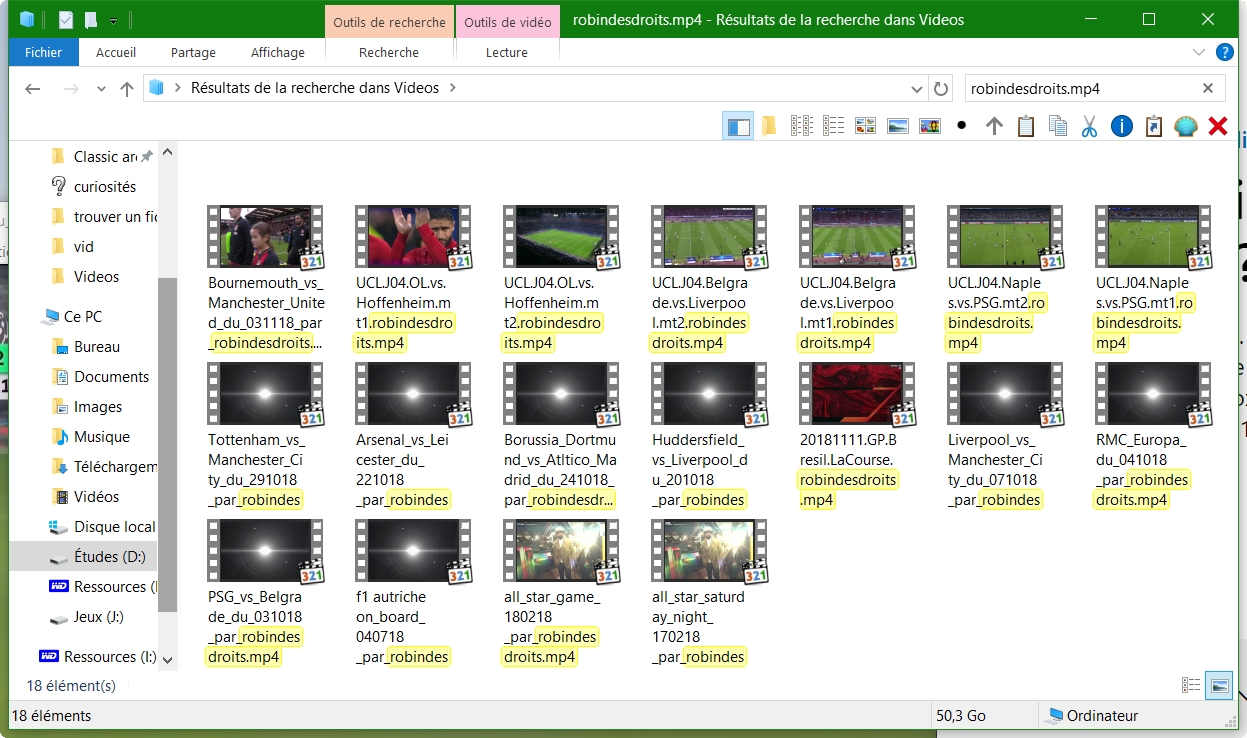Open recent locations dropdown arrow
Screen dimensions: 1247x738
(x=101, y=88)
